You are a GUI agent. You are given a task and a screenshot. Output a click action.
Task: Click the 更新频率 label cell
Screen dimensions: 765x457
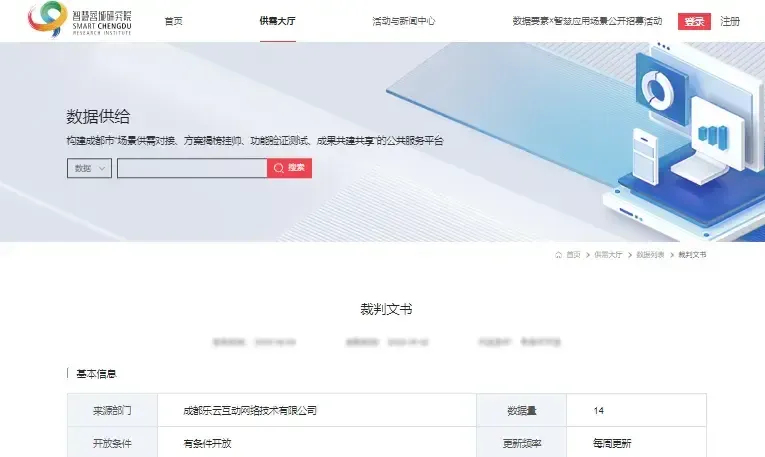522,443
